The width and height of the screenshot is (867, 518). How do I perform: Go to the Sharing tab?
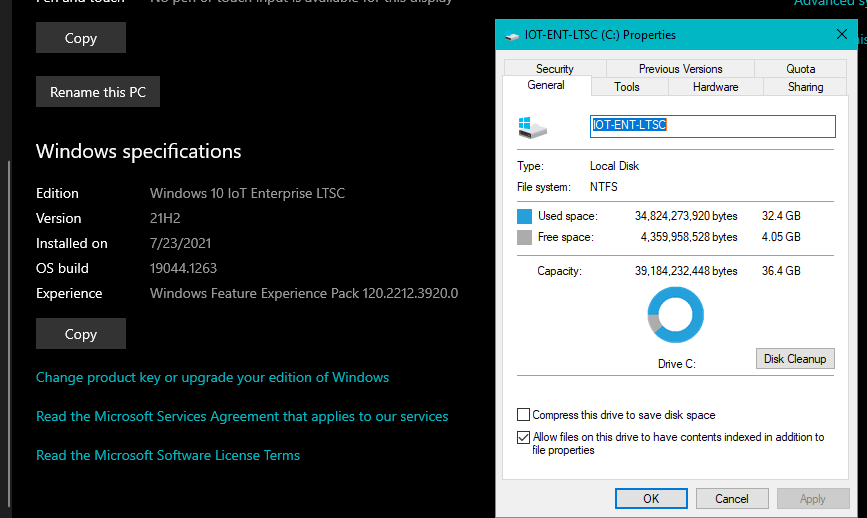[805, 87]
